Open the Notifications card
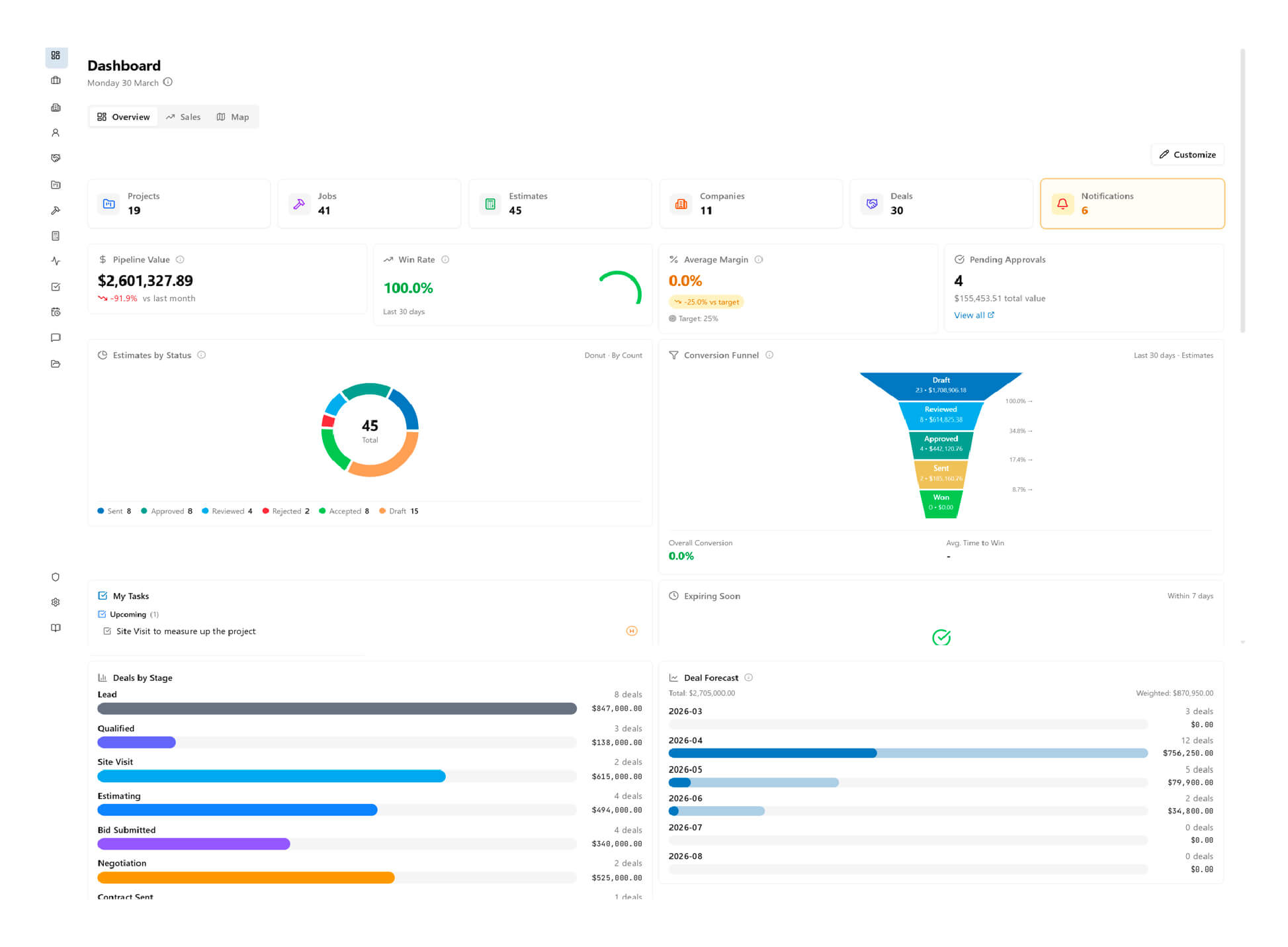The width and height of the screenshot is (1288, 947). point(1132,204)
